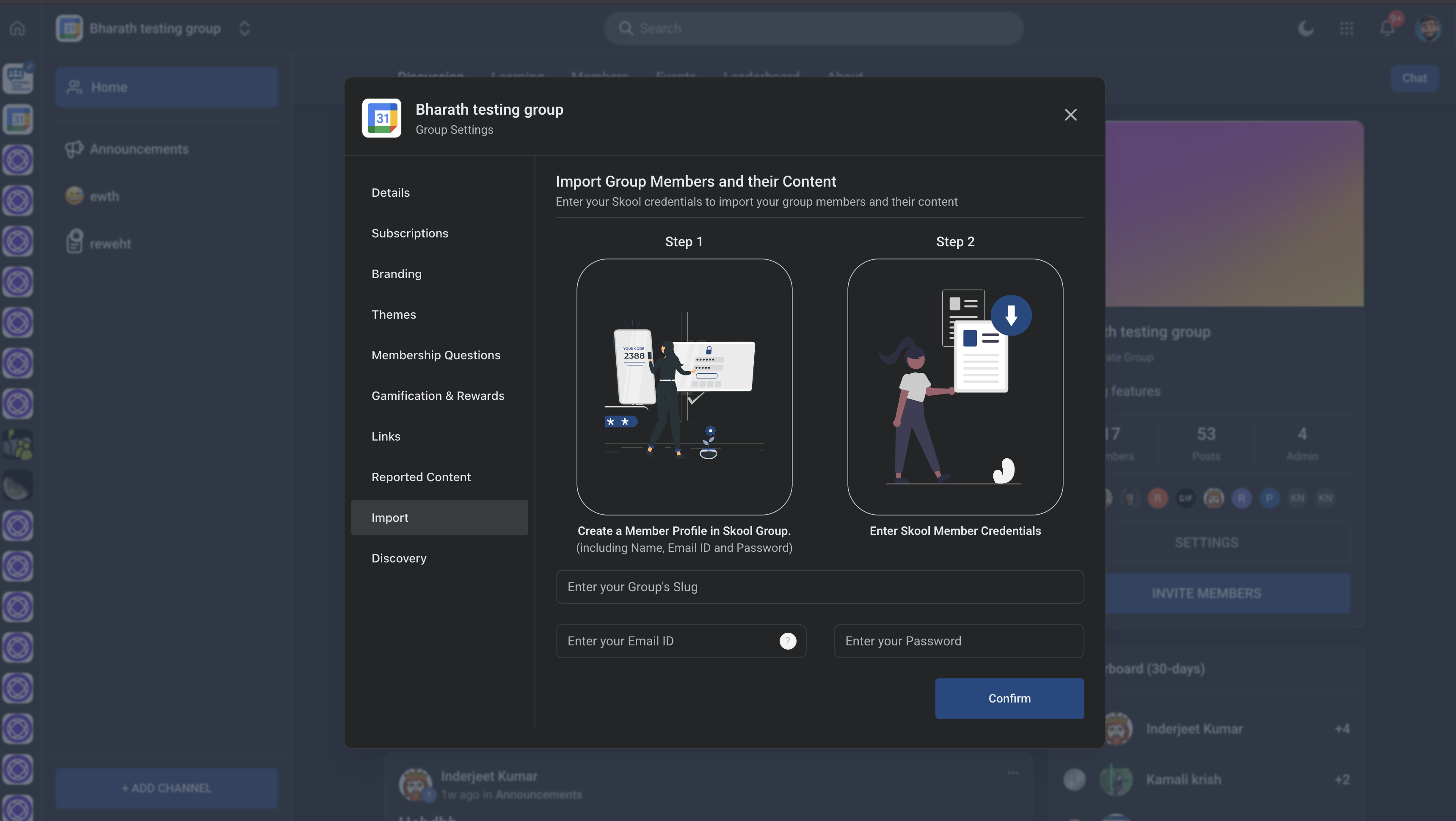This screenshot has width=1456, height=821.
Task: Click the Enter your Email ID field
Action: (667, 641)
